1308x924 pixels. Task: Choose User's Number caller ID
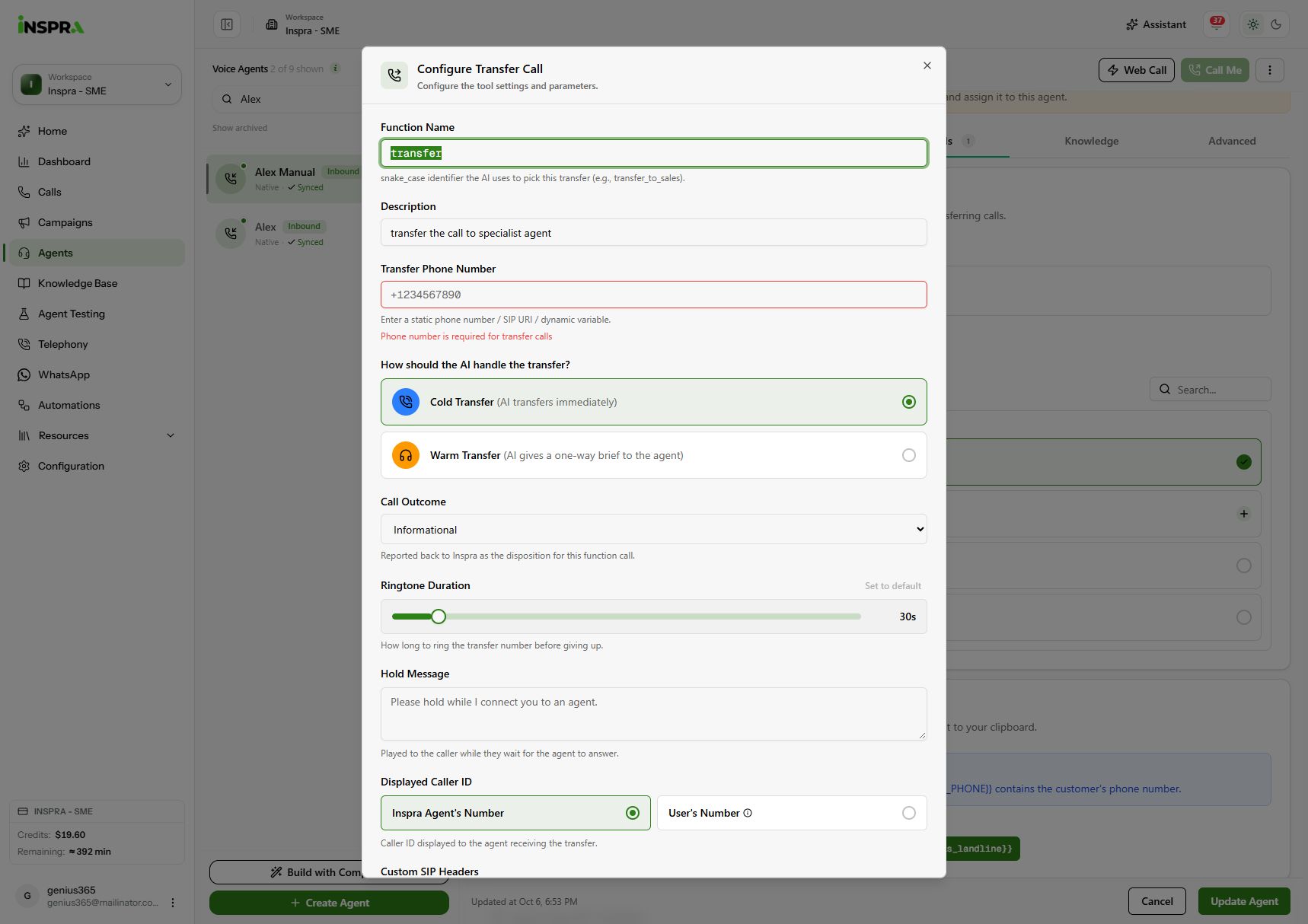tap(792, 813)
